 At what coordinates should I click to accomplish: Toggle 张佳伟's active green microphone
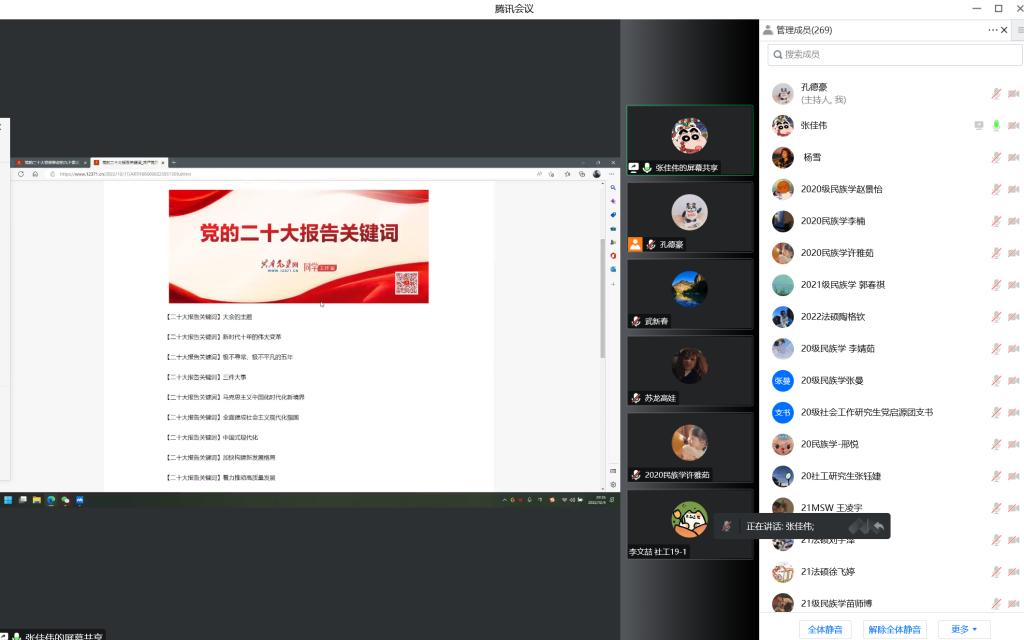coord(996,125)
